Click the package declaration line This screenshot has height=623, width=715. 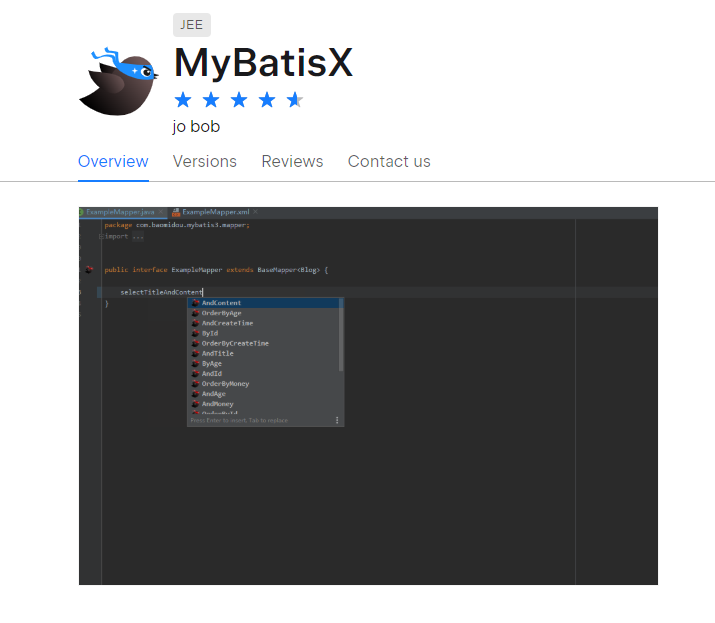point(177,225)
